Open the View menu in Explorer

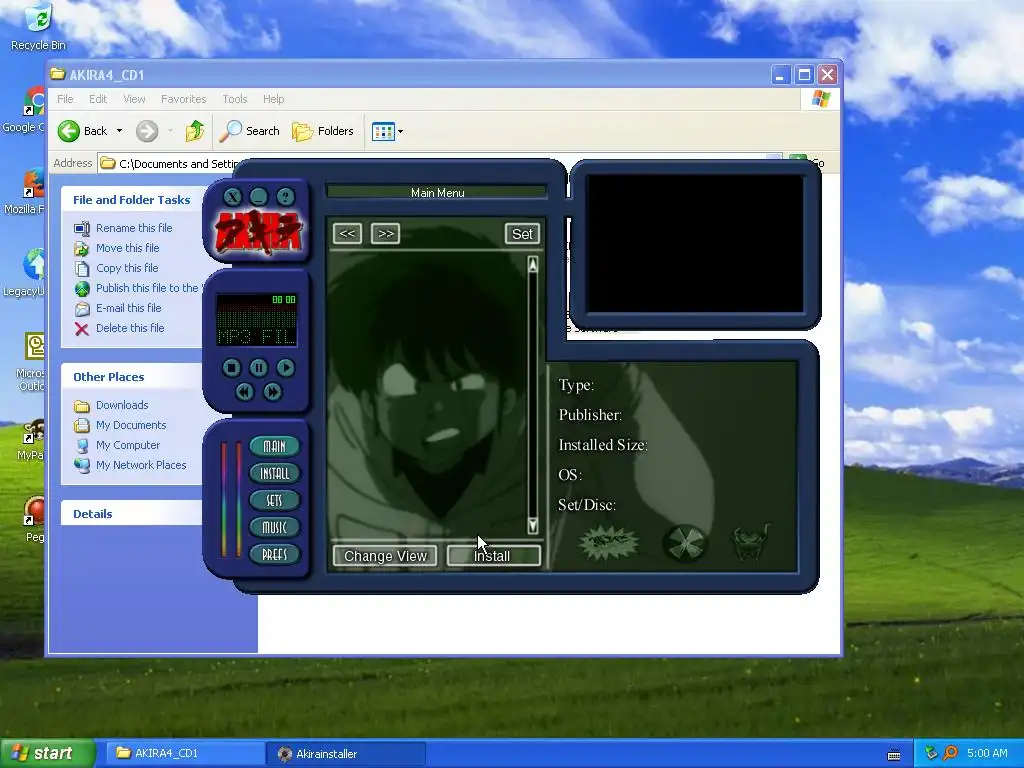pos(135,99)
